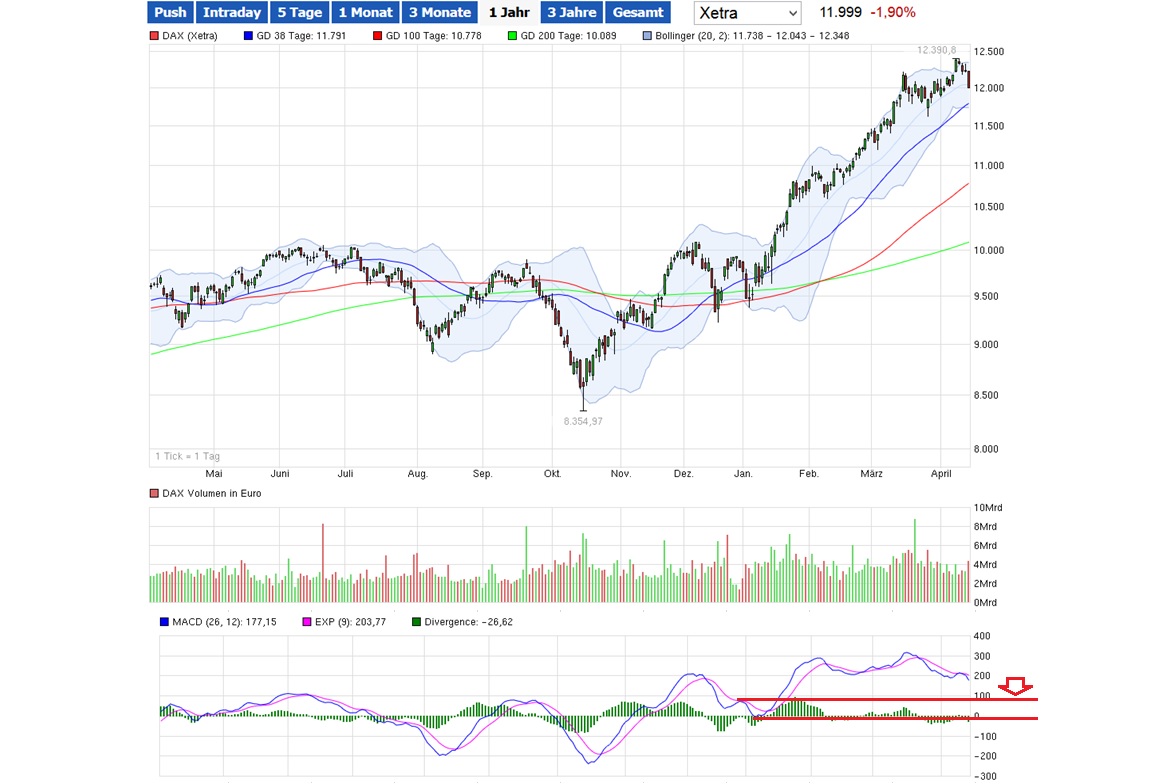
Task: Click the Intraday button
Action: [231, 12]
